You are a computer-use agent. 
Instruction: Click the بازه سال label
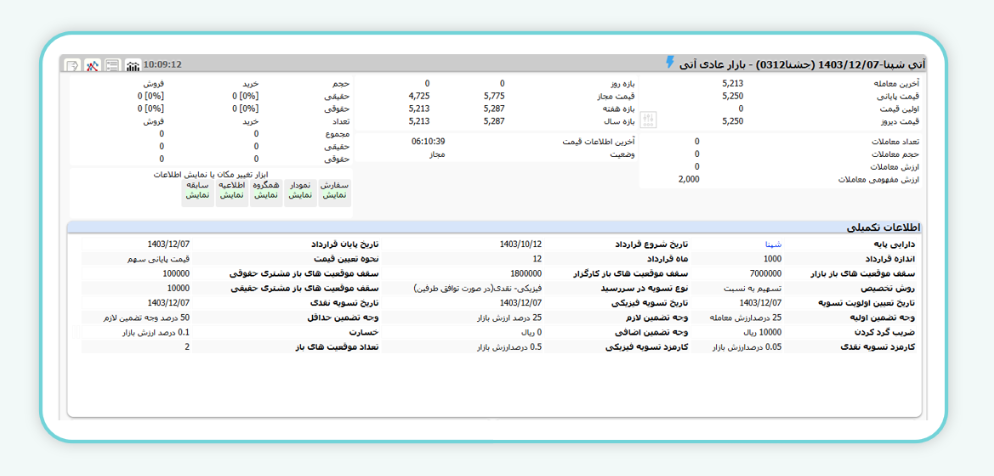point(619,121)
